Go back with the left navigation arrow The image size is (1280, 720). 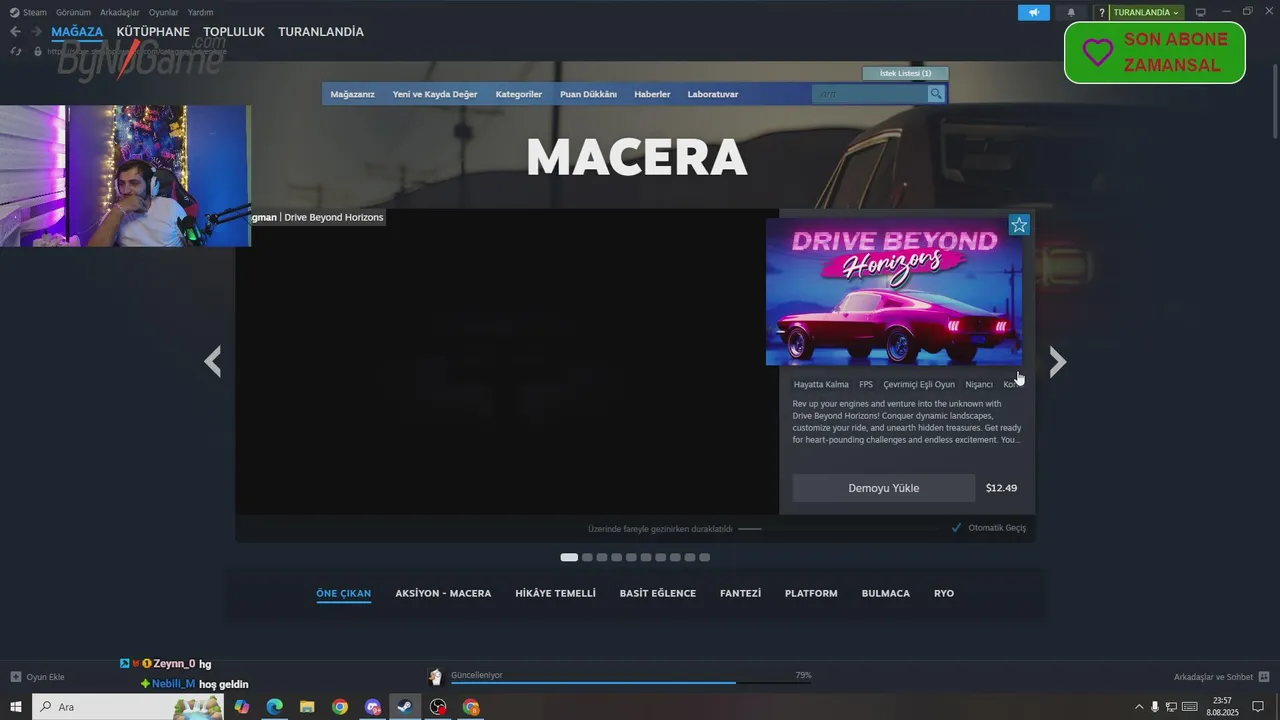click(x=15, y=32)
